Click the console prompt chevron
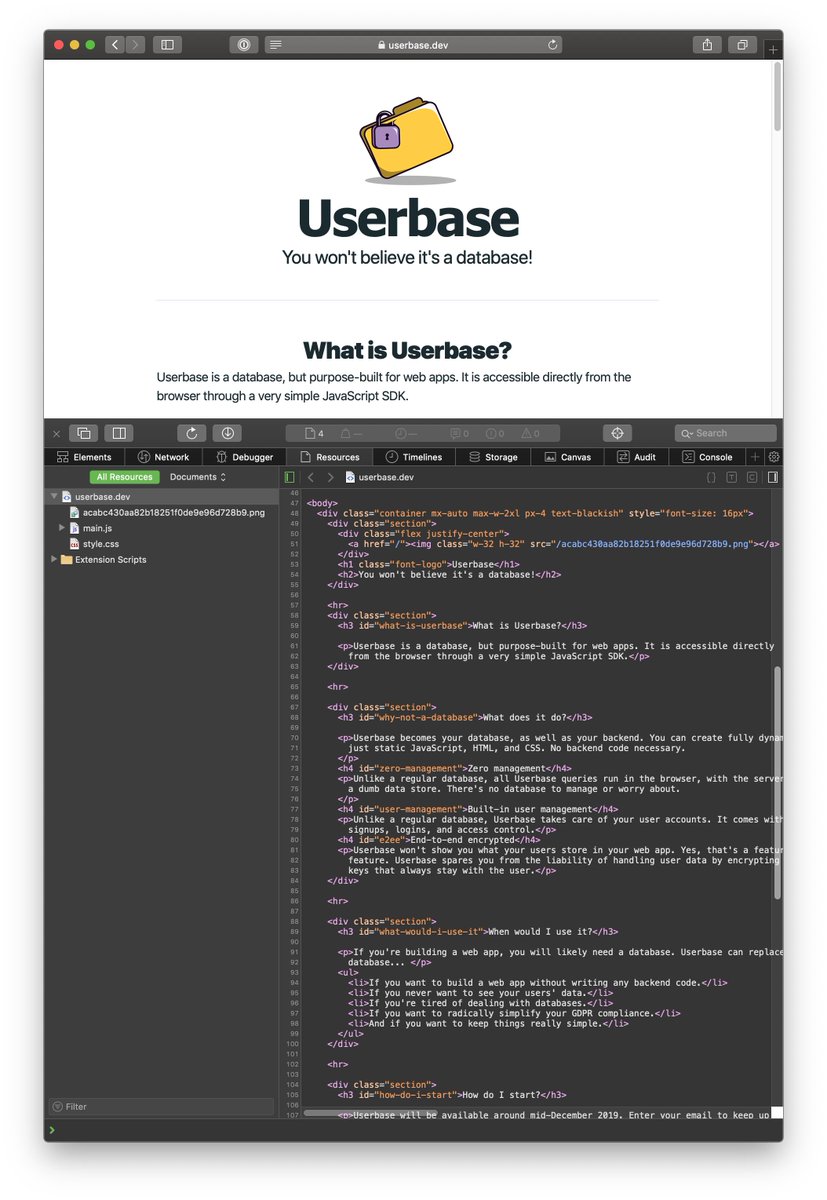The width and height of the screenshot is (827, 1200). coord(53,1130)
